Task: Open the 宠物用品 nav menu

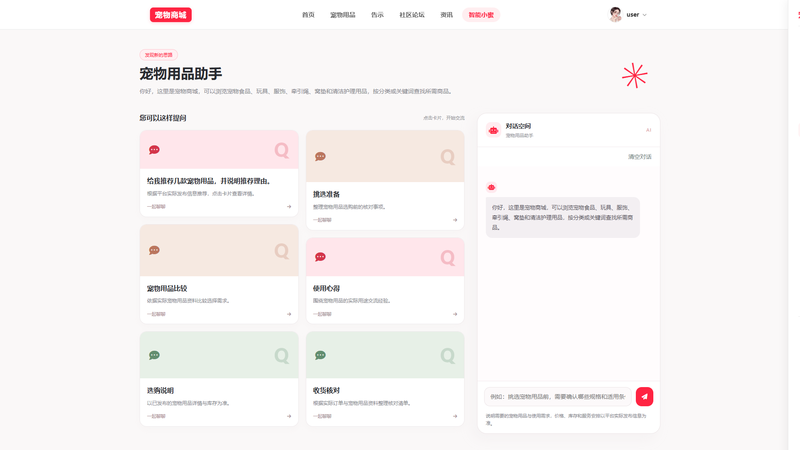Action: [342, 15]
